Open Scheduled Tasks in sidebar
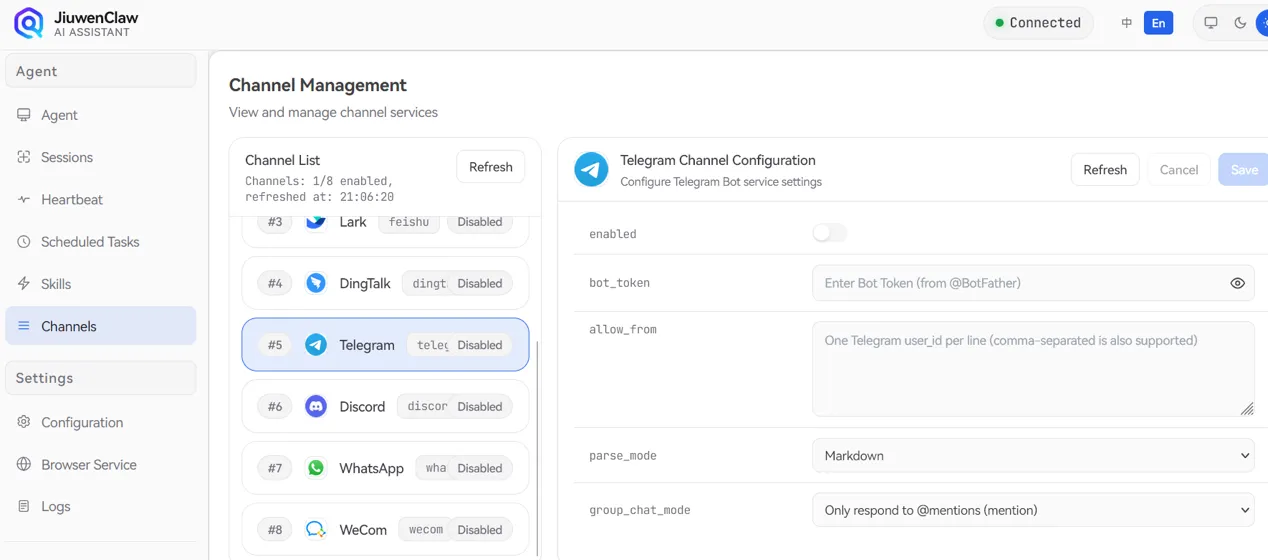This screenshot has width=1268, height=560. tap(90, 242)
